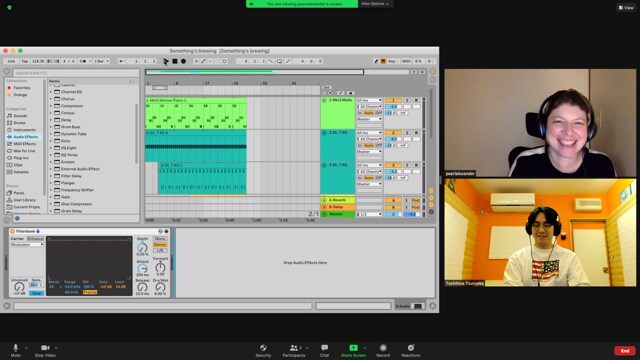Click Stop Video in Zoom toolbar
The width and height of the screenshot is (640, 360).
pyautogui.click(x=45, y=350)
